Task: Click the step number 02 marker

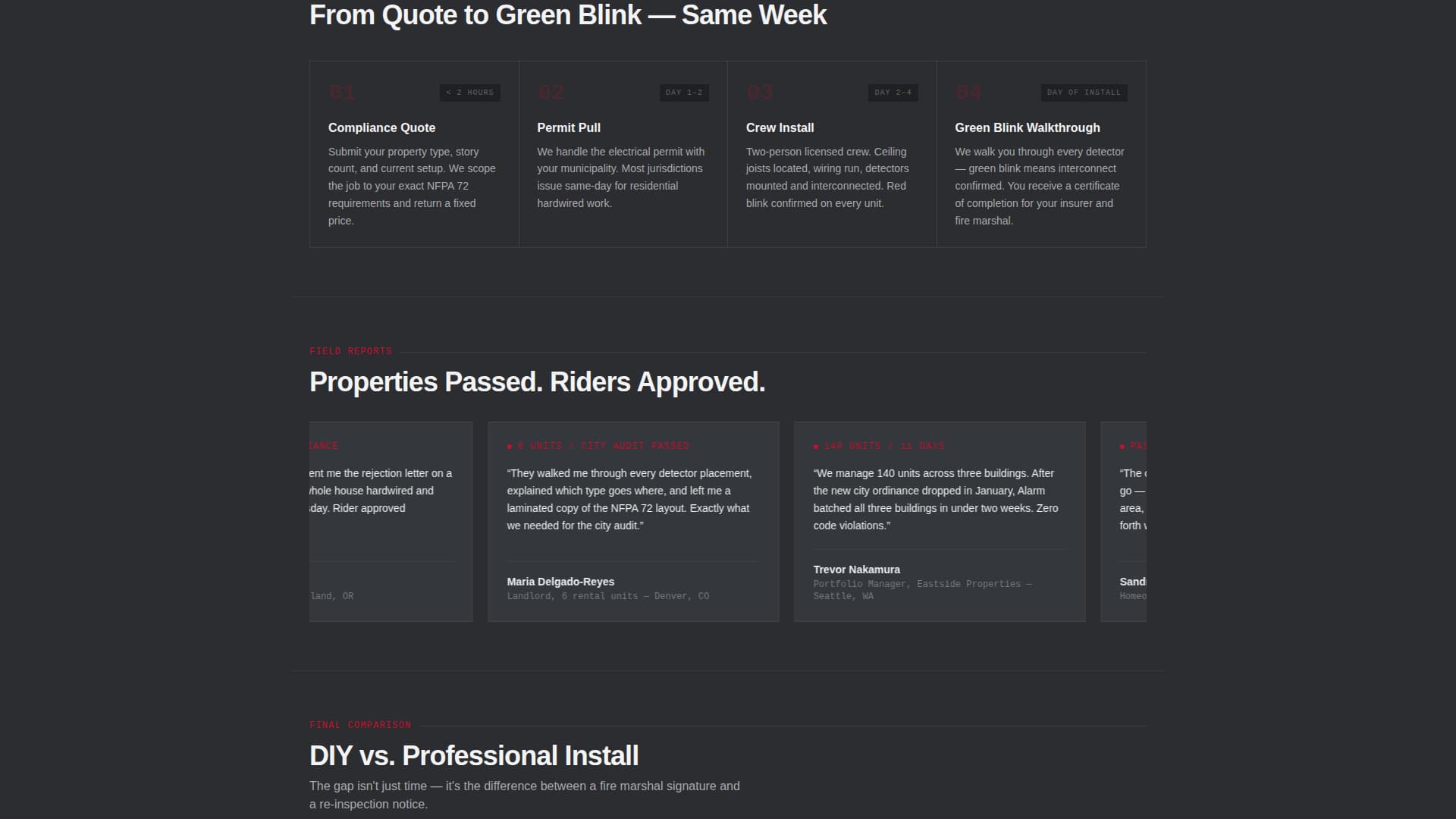Action: (551, 93)
